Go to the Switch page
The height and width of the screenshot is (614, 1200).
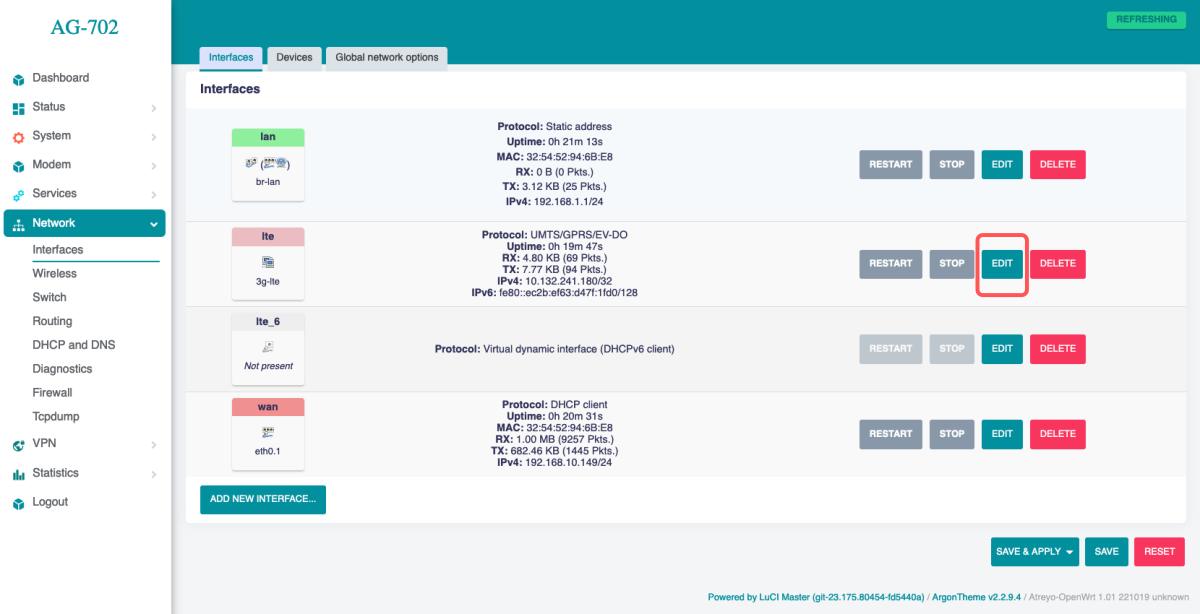[x=49, y=297]
